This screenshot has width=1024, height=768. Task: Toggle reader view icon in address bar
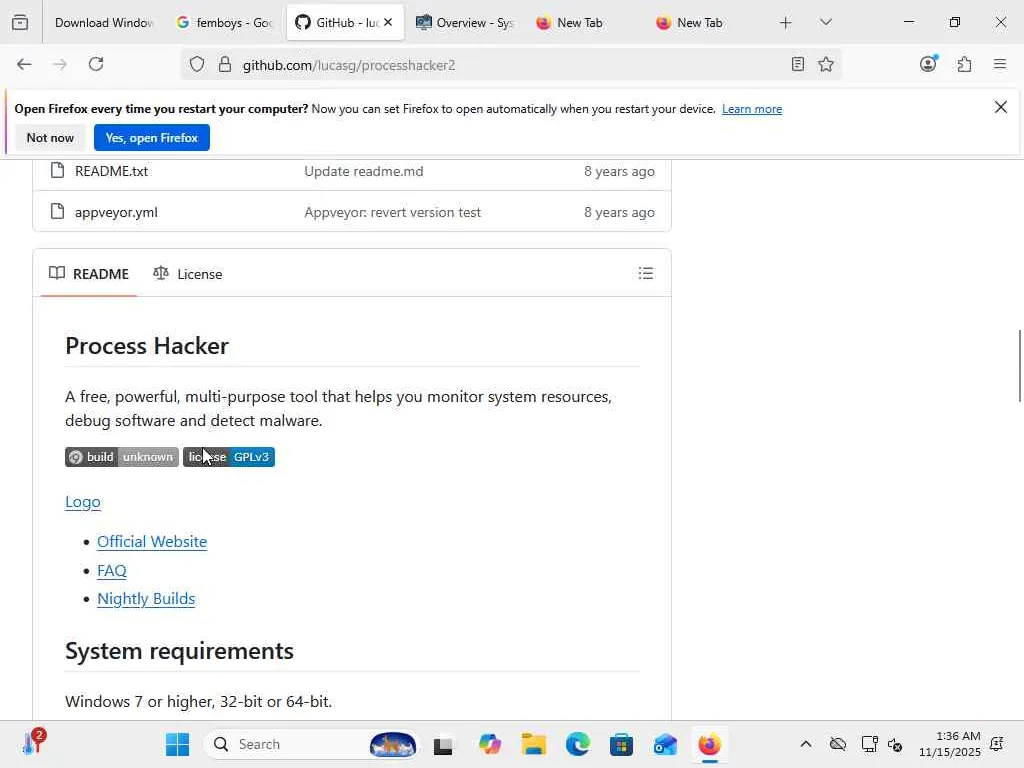click(797, 64)
